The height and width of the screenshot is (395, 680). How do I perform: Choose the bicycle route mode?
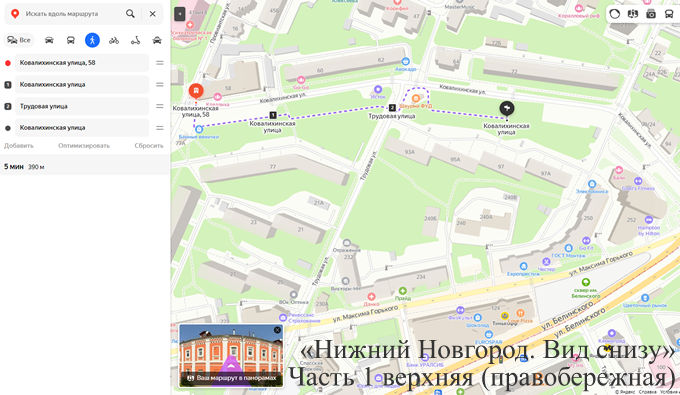[114, 40]
